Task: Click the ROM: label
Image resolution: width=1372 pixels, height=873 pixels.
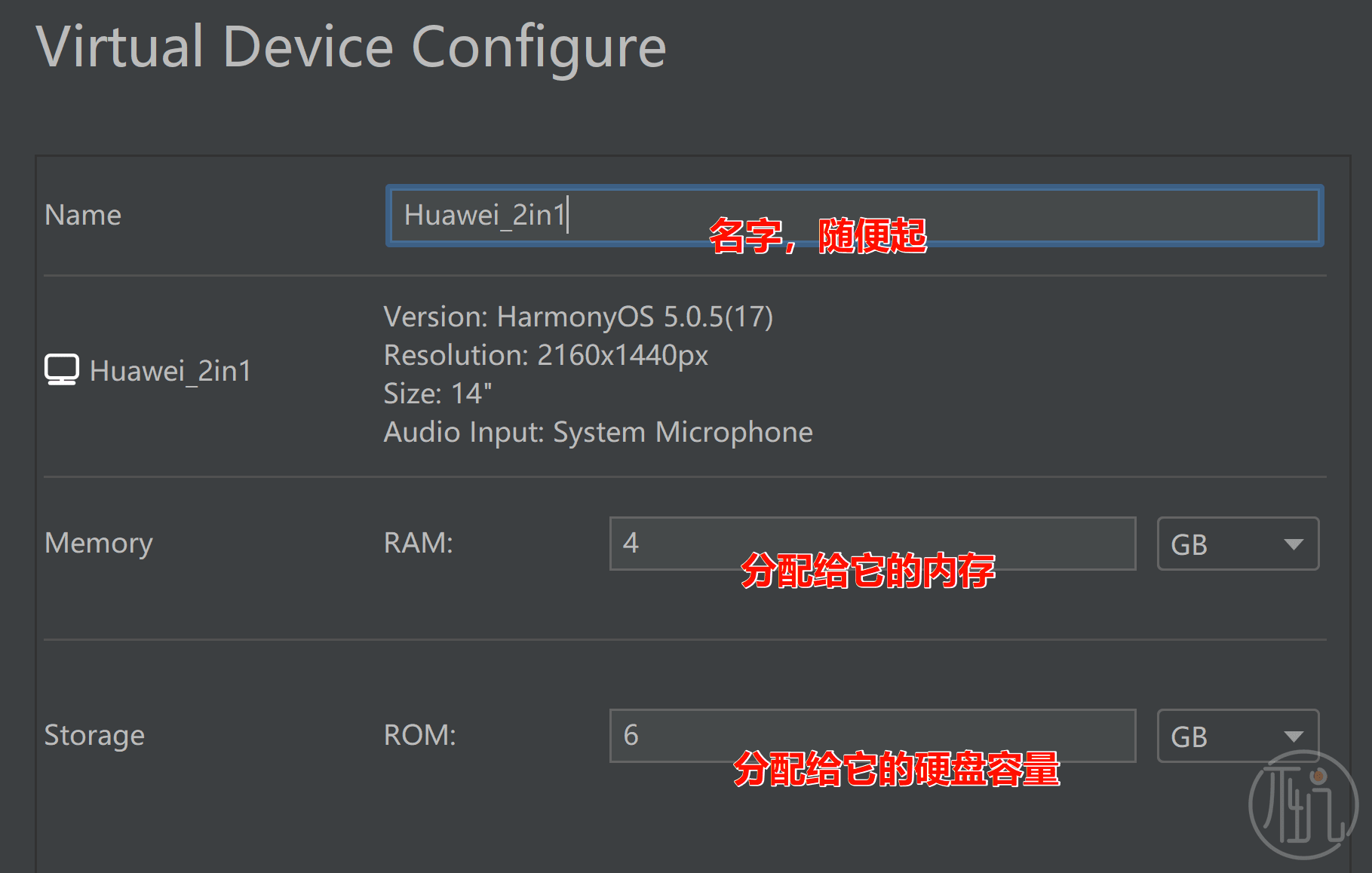Action: [420, 735]
